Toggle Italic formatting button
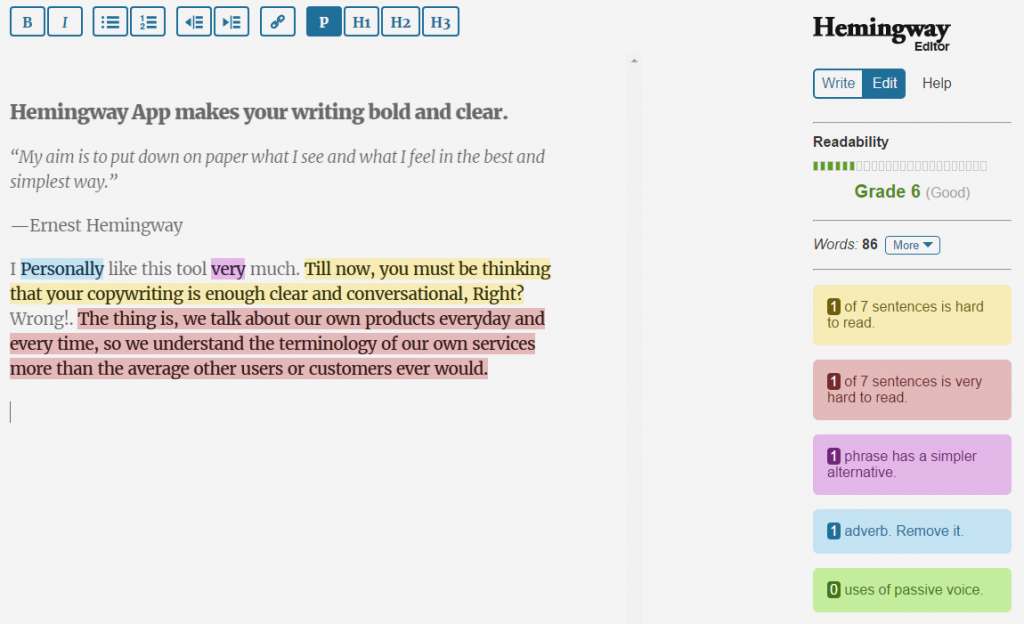The height and width of the screenshot is (624, 1024). pyautogui.click(x=65, y=22)
